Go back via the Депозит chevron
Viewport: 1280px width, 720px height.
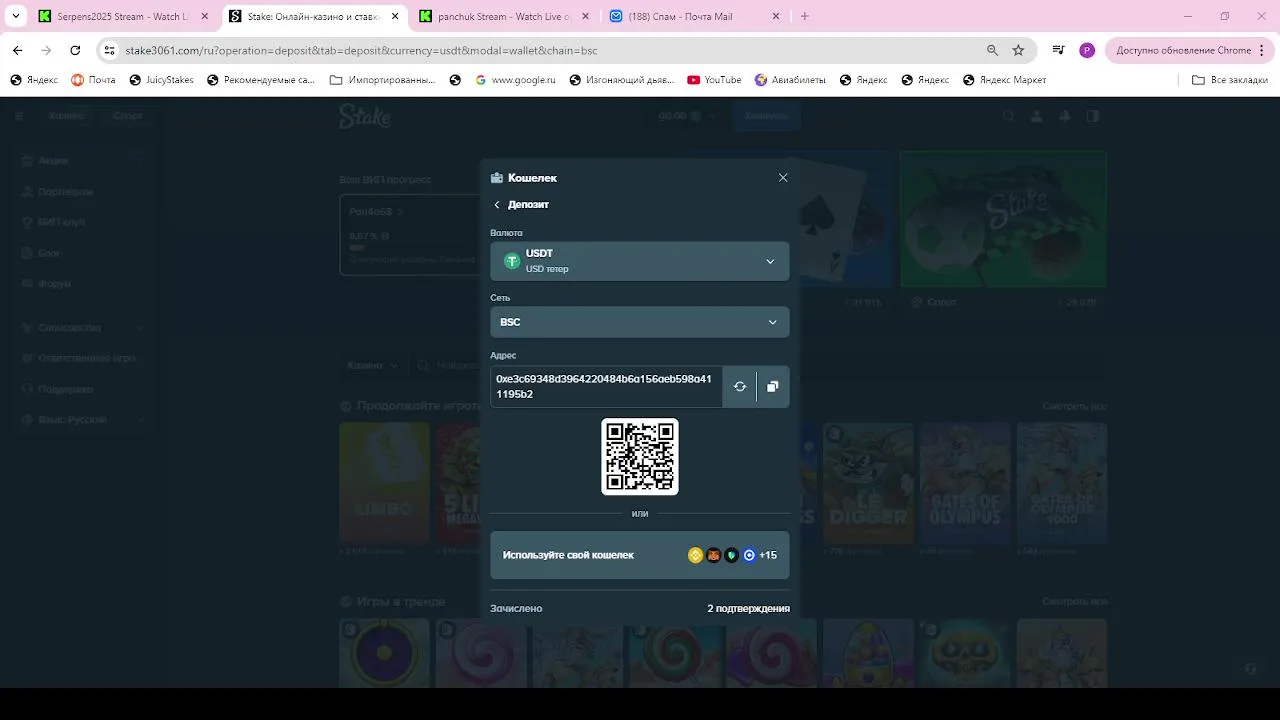pos(497,205)
